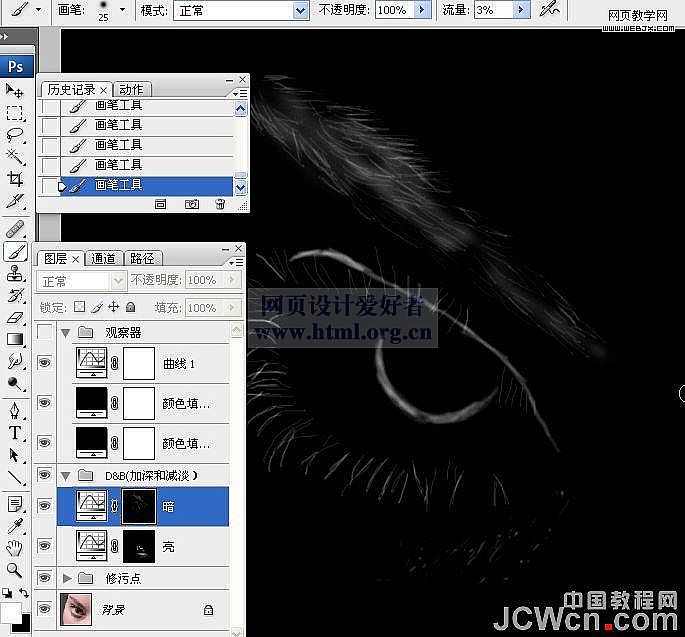Viewport: 685px width, 637px height.
Task: Select the Path Selection tool
Action: click(x=14, y=455)
